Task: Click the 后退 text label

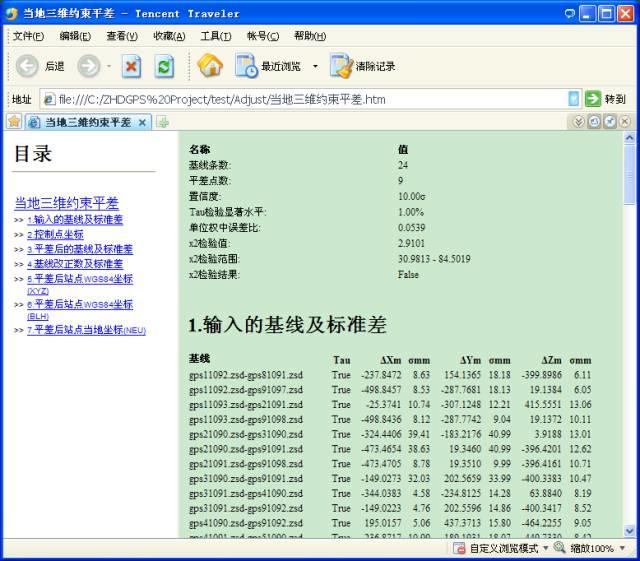Action: coord(55,66)
